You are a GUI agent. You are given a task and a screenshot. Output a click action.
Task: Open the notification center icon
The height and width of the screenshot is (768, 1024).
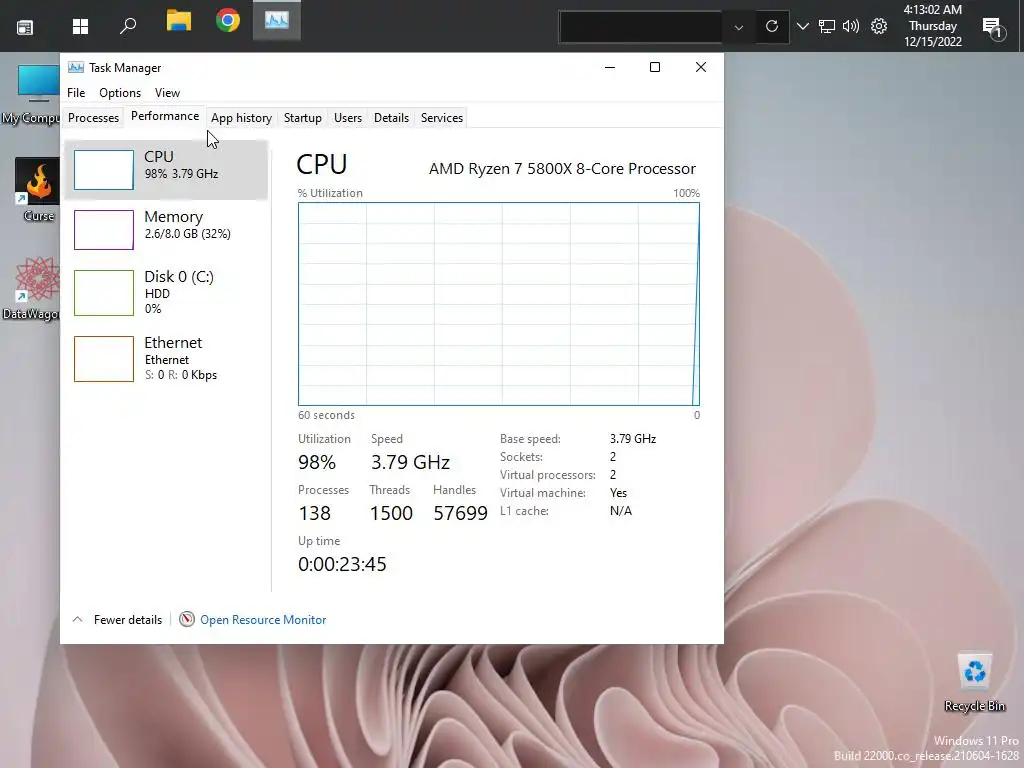[993, 28]
